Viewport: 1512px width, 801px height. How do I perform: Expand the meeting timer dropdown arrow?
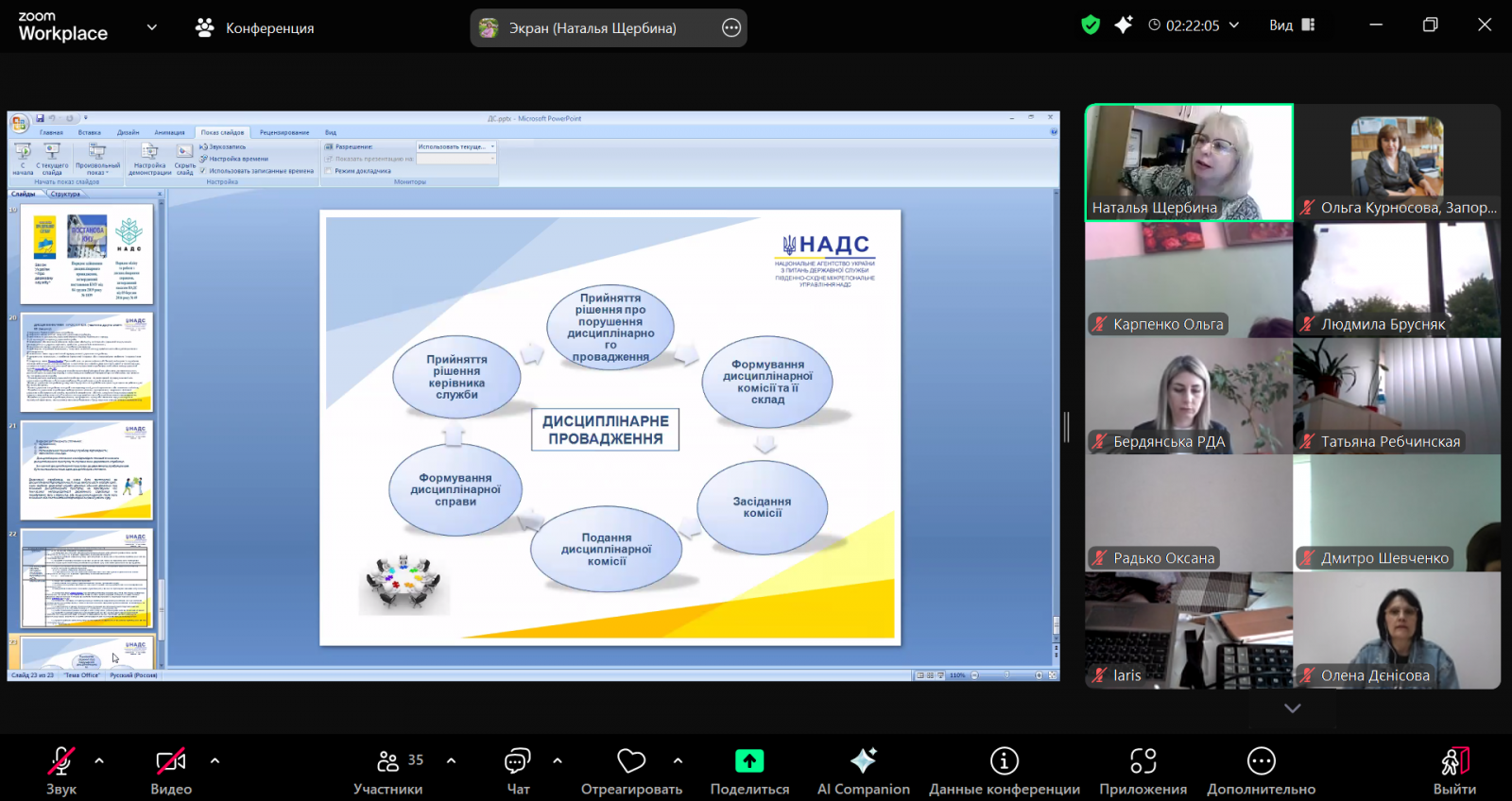(1234, 26)
